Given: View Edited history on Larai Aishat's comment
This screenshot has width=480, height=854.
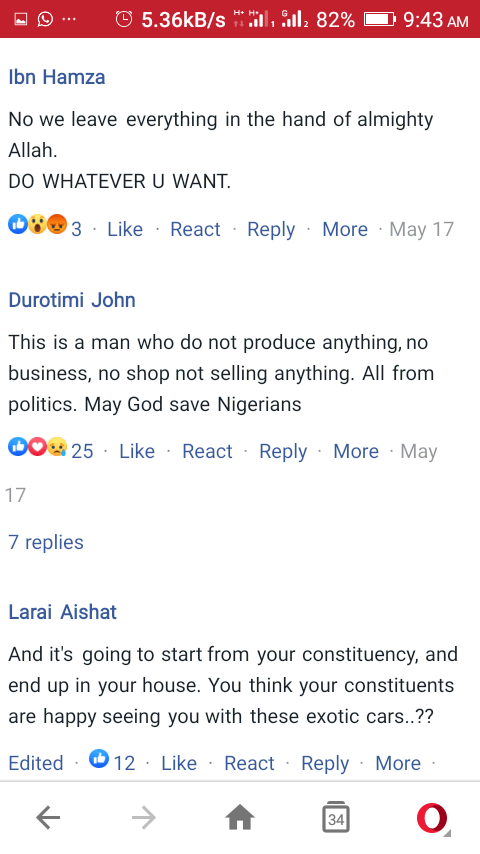Looking at the screenshot, I should [x=36, y=763].
